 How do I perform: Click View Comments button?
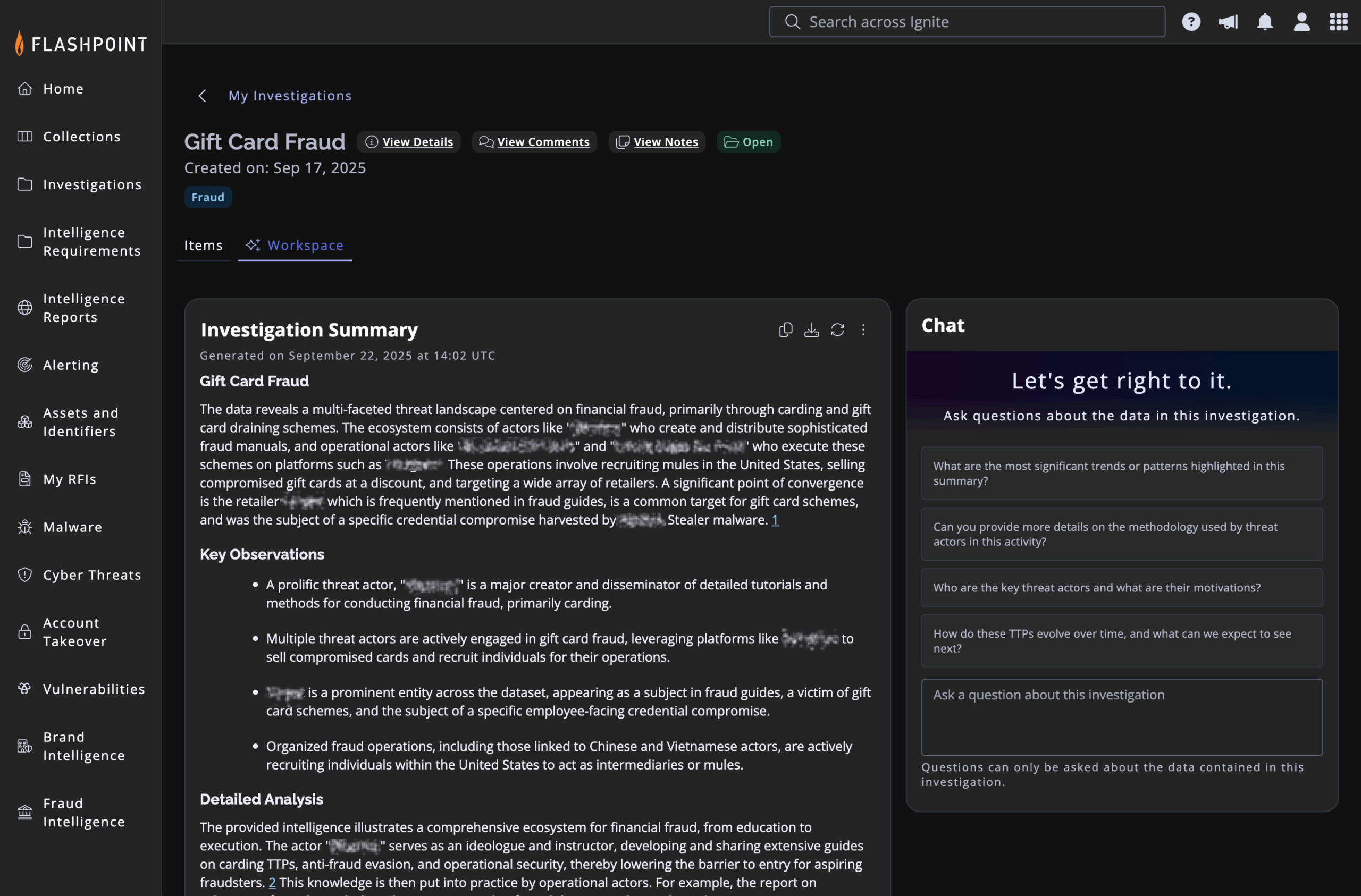pos(534,142)
